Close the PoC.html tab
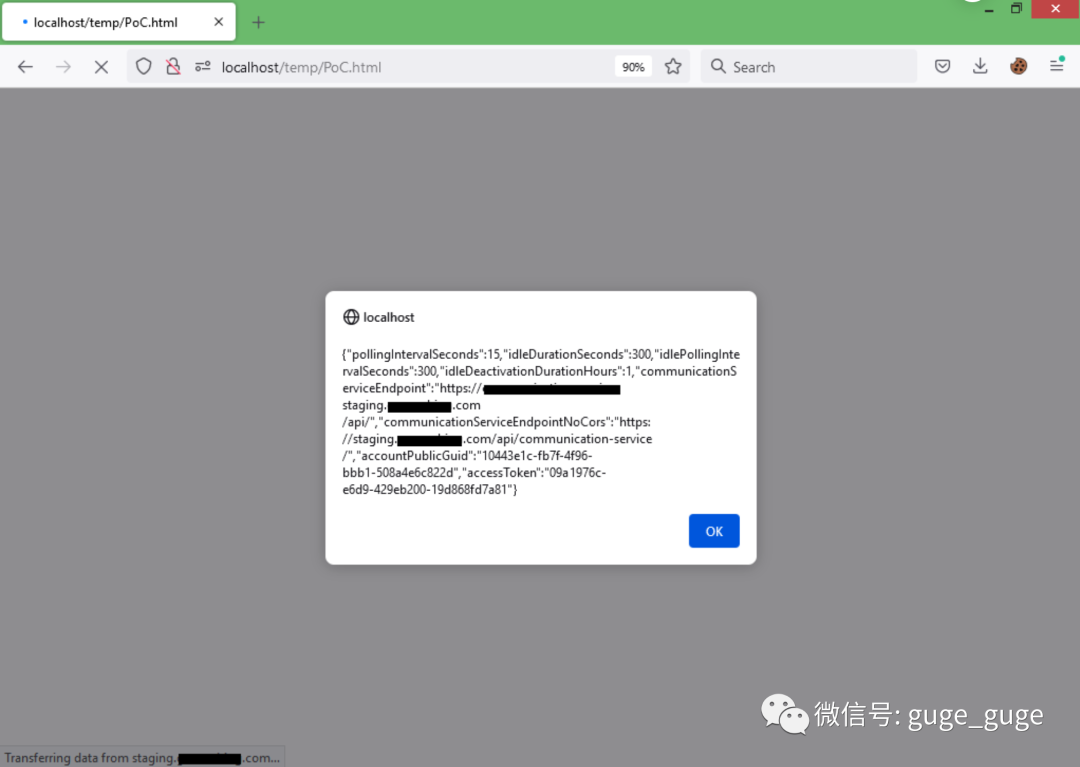Viewport: 1080px width, 767px height. pos(219,22)
